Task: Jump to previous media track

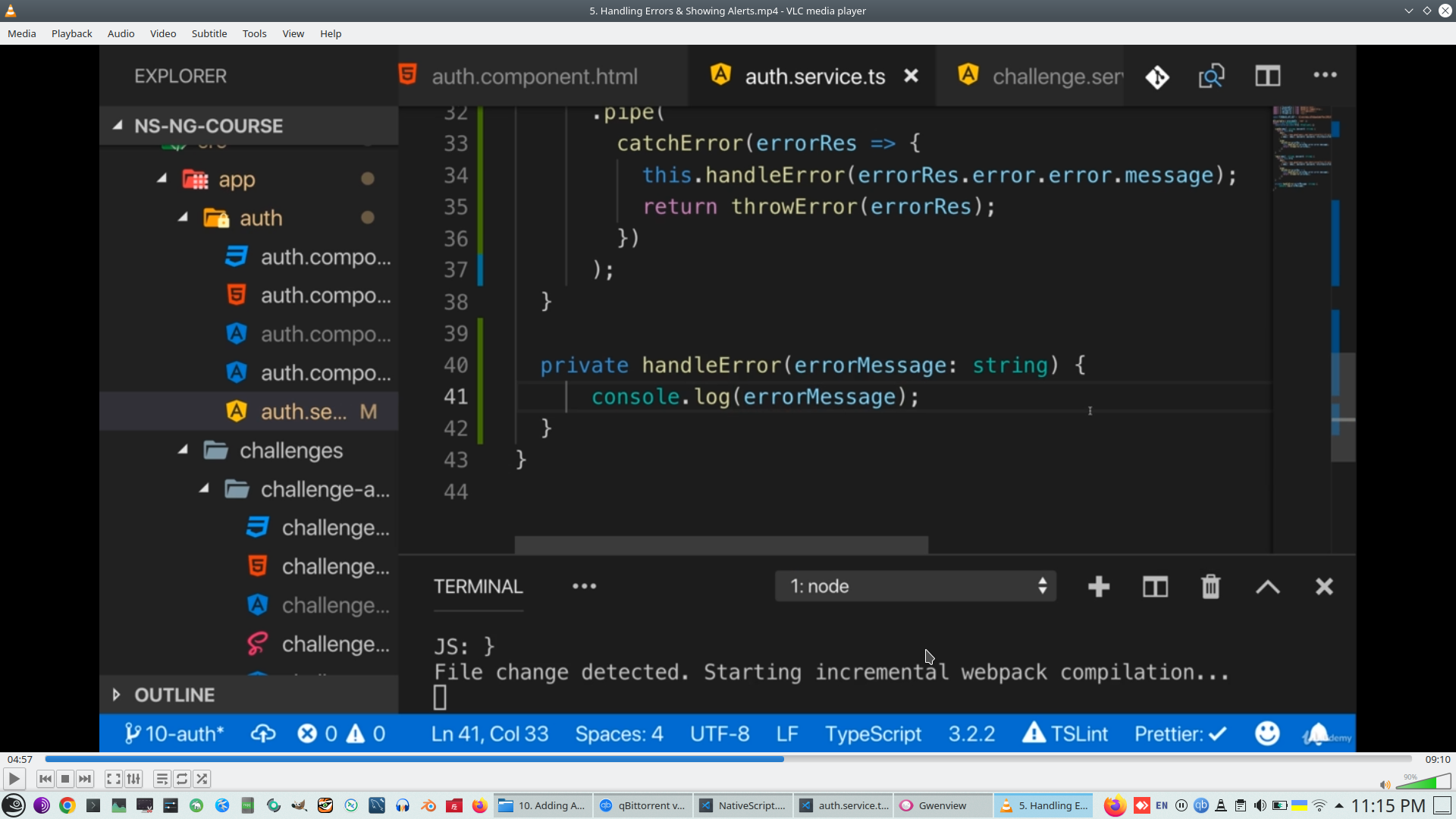Action: (45, 779)
